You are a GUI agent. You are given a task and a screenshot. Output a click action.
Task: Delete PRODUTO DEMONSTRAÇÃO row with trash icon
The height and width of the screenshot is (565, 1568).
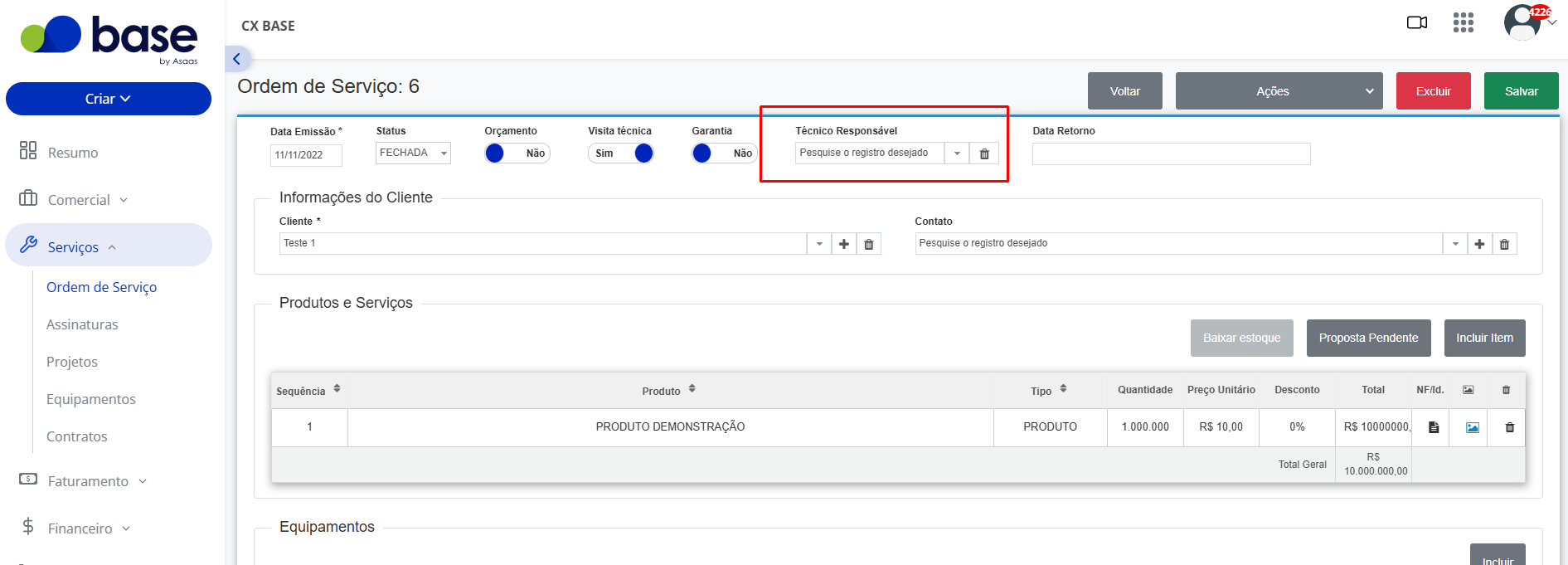click(1510, 427)
